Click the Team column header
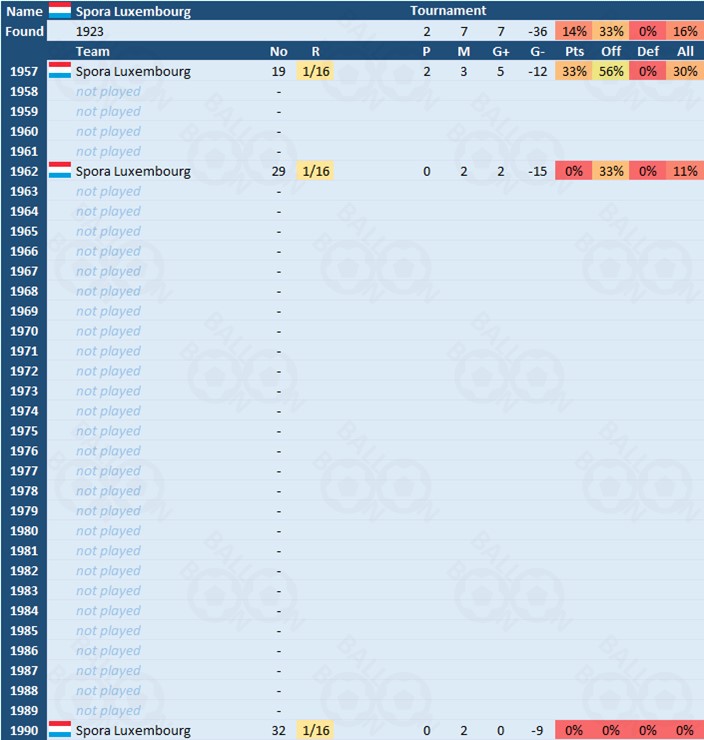Screen dimensions: 704x740 click(93, 51)
